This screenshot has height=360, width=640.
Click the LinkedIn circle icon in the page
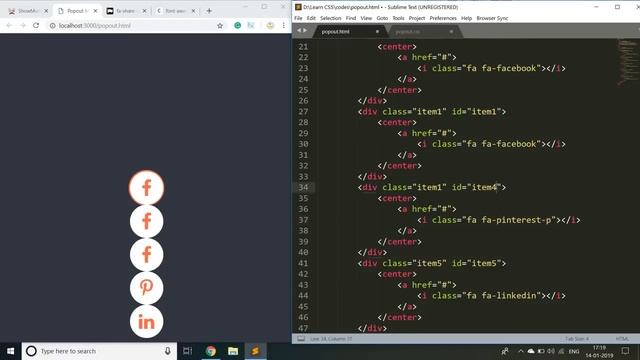click(x=147, y=322)
